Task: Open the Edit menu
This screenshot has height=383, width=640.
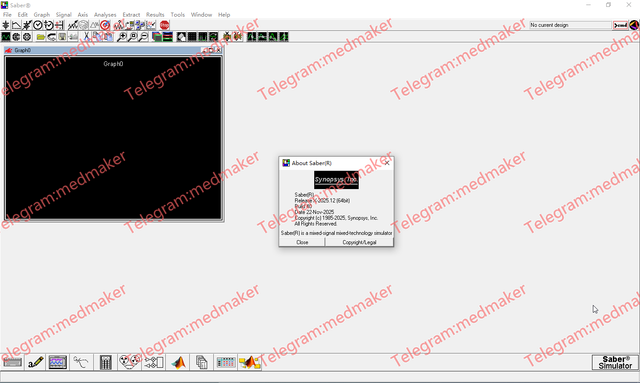Action: pos(22,15)
